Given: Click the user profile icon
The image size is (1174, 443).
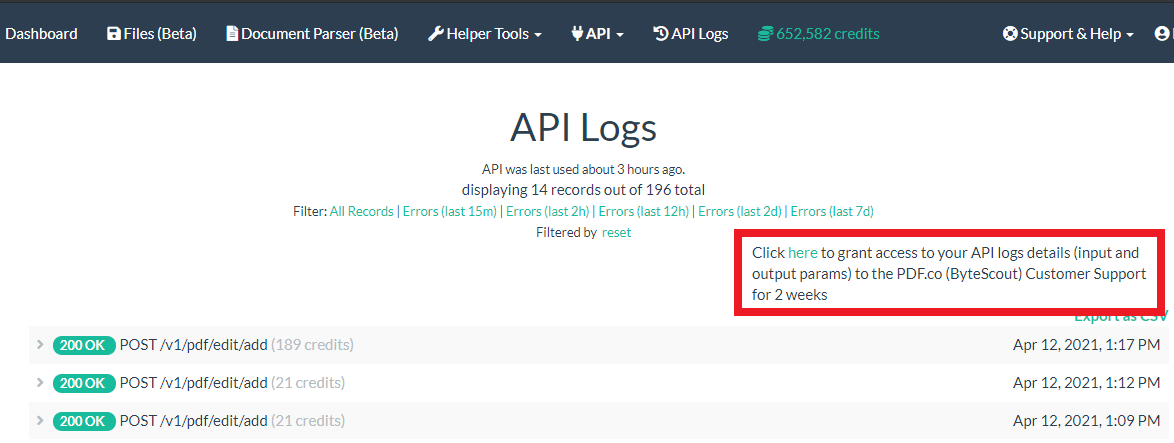Looking at the screenshot, I should pos(1163,34).
